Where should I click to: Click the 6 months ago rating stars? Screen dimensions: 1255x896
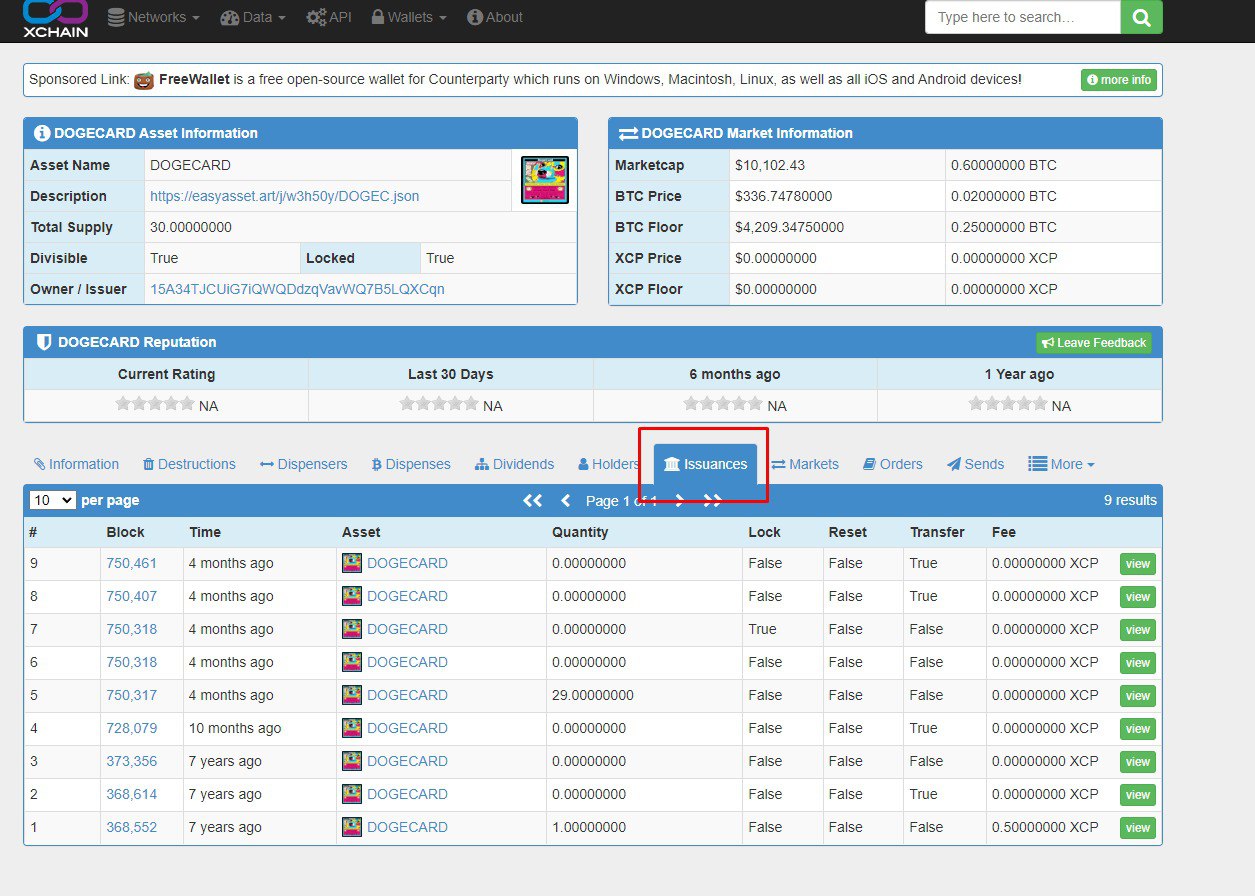click(723, 404)
